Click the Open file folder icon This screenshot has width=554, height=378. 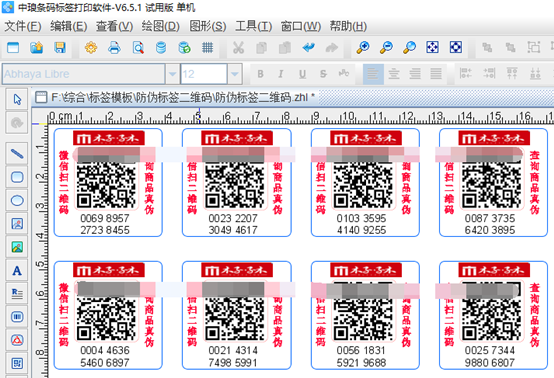pyautogui.click(x=36, y=47)
